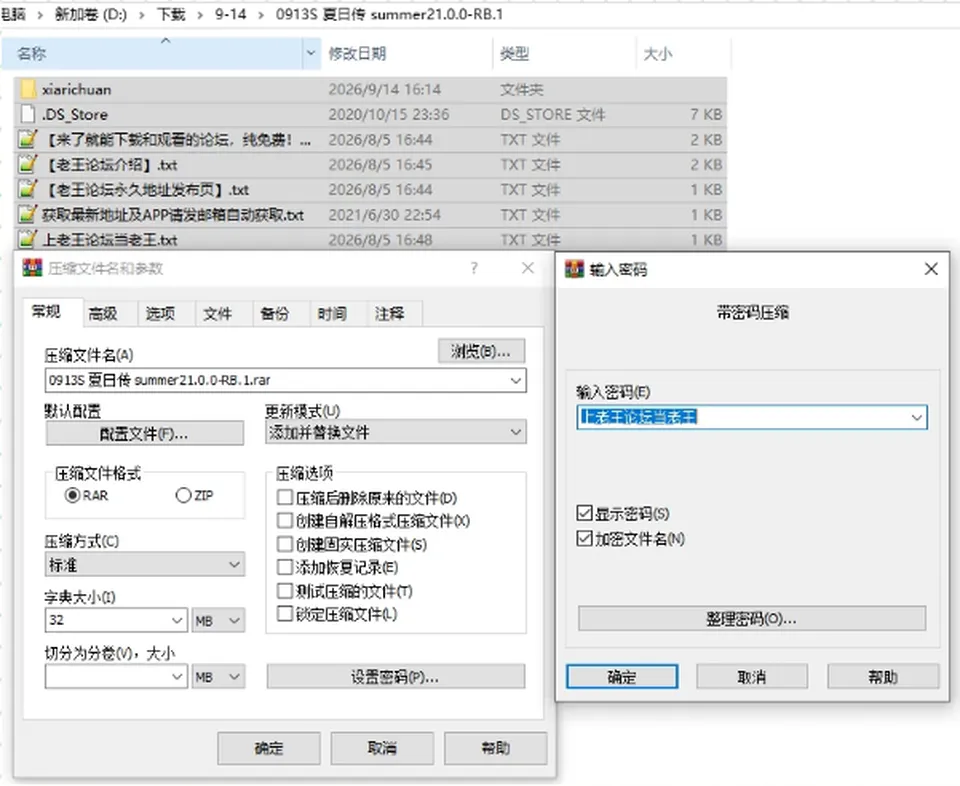Open the 名称 column filter dropdown
The image size is (960, 786).
[311, 53]
